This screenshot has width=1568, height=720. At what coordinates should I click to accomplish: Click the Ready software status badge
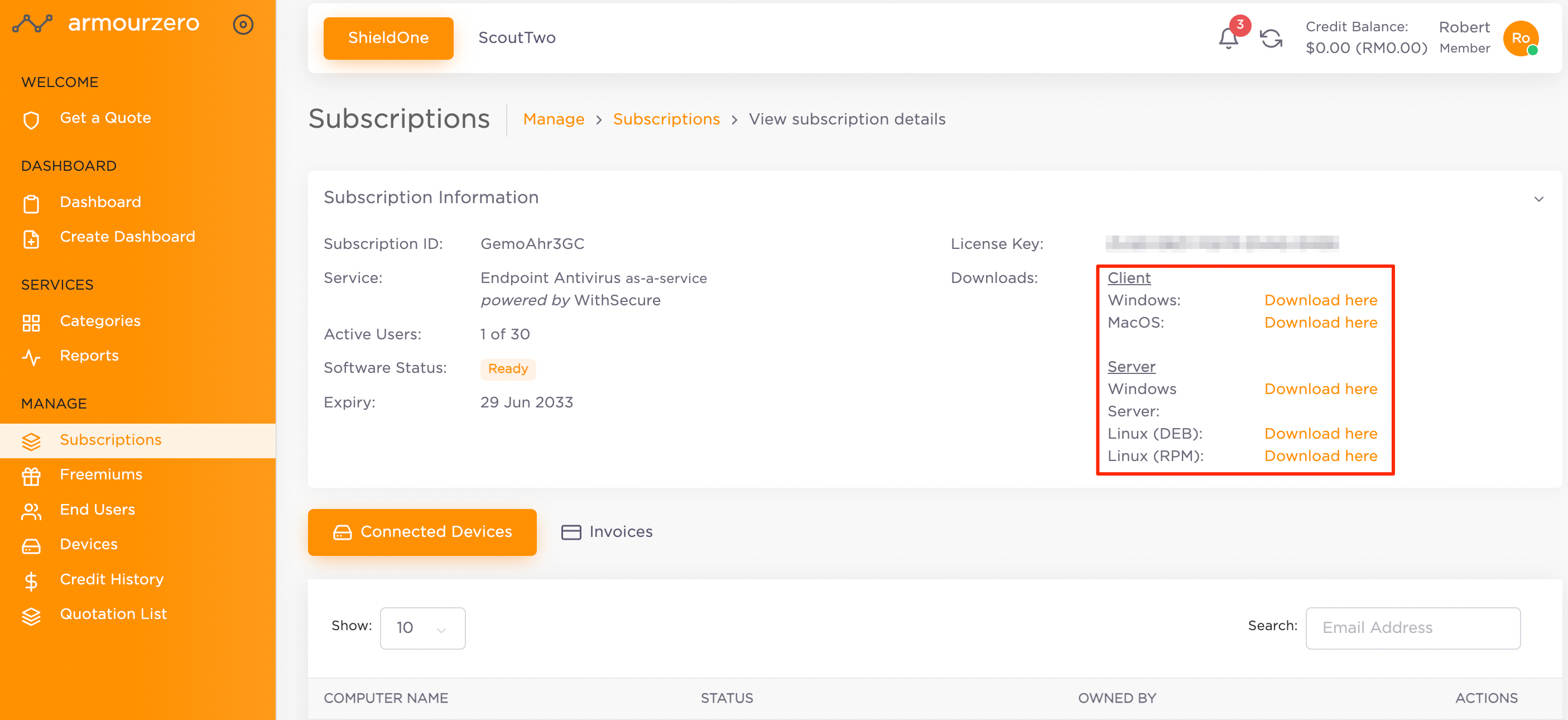point(508,369)
